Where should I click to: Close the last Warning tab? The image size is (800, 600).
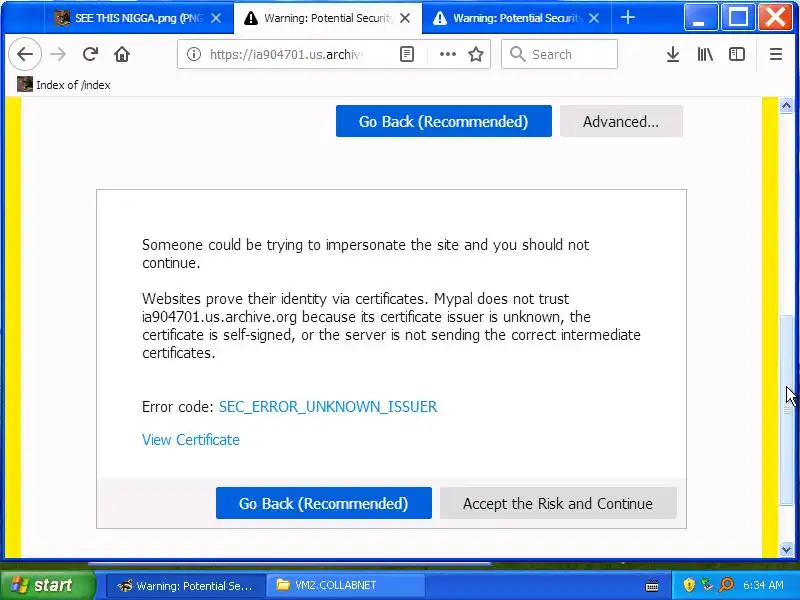point(594,18)
